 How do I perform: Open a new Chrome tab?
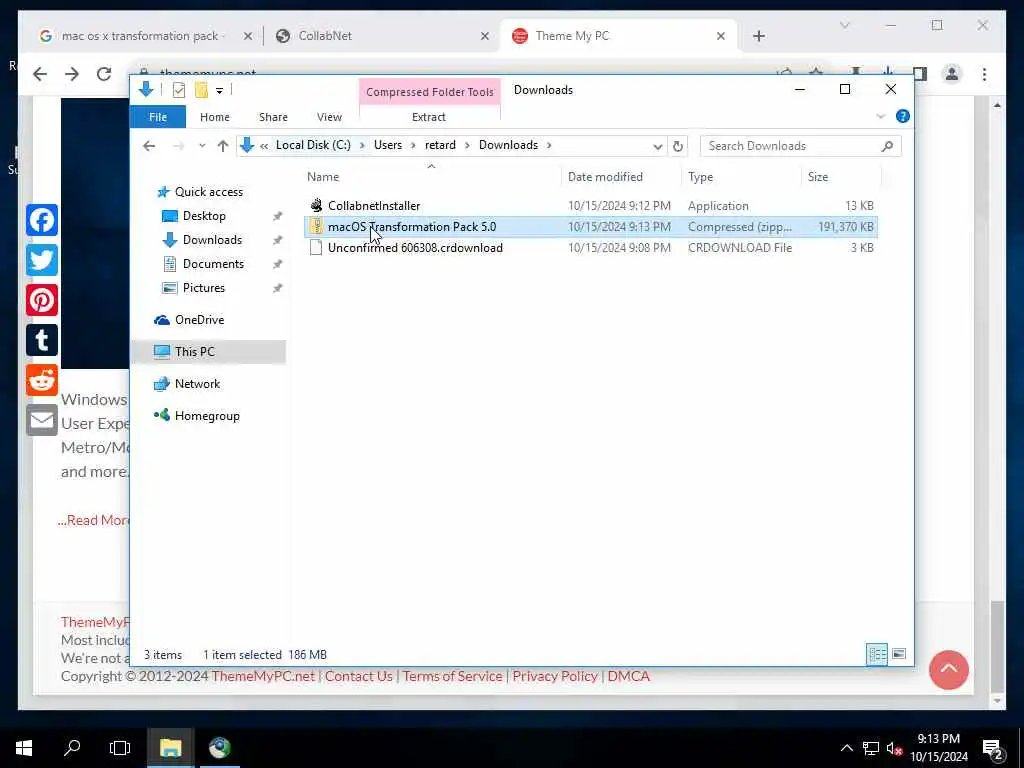[758, 36]
